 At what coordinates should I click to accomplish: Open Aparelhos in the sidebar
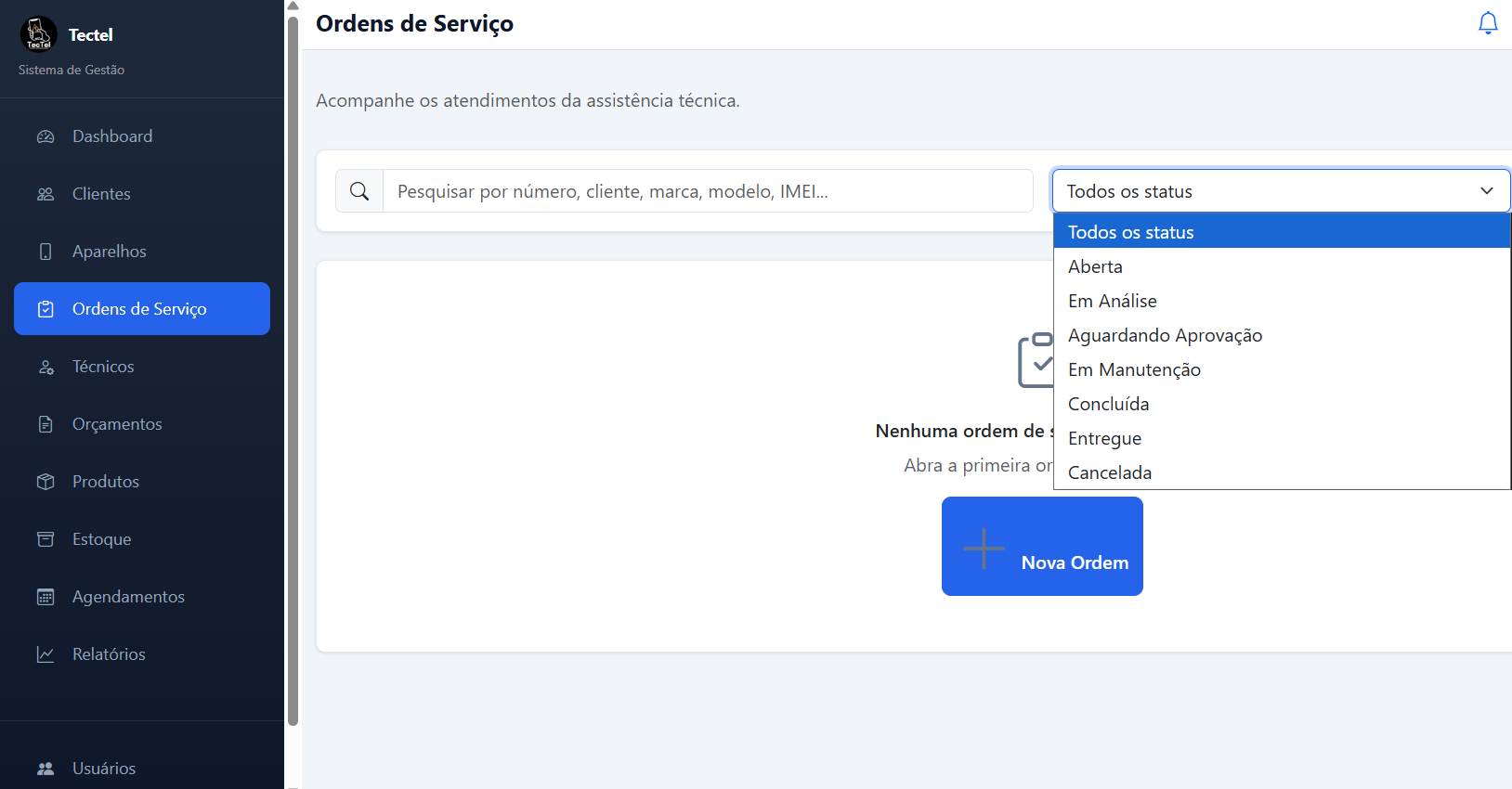click(x=142, y=252)
